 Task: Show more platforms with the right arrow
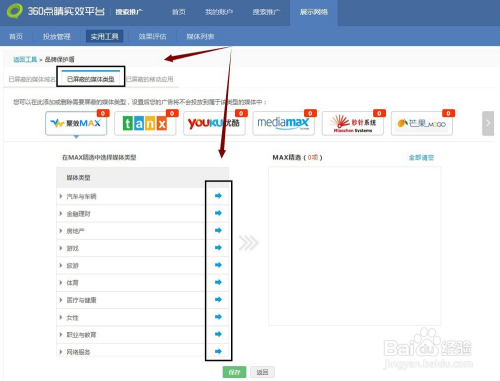pyautogui.click(x=488, y=123)
